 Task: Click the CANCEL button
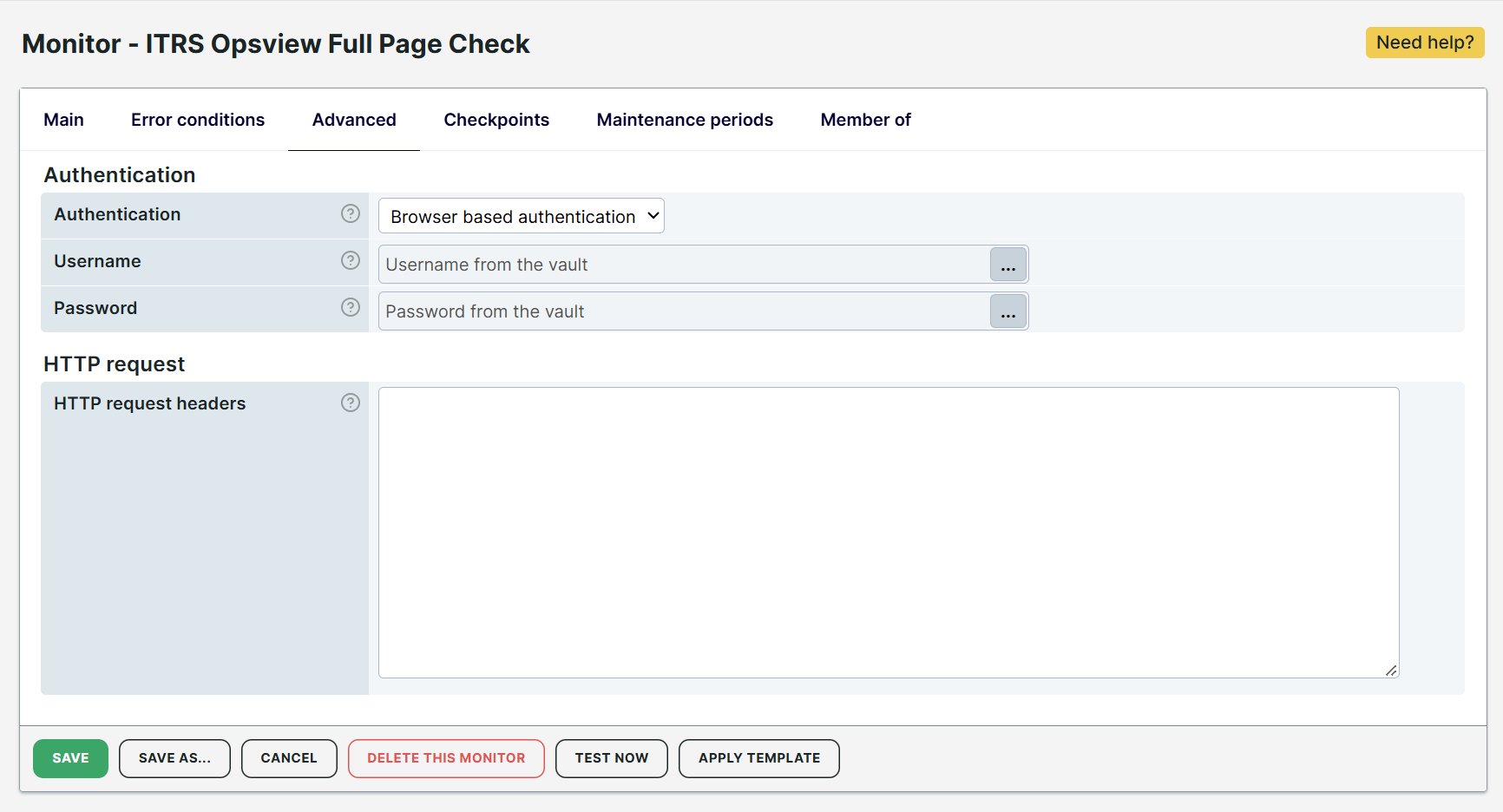tap(289, 758)
